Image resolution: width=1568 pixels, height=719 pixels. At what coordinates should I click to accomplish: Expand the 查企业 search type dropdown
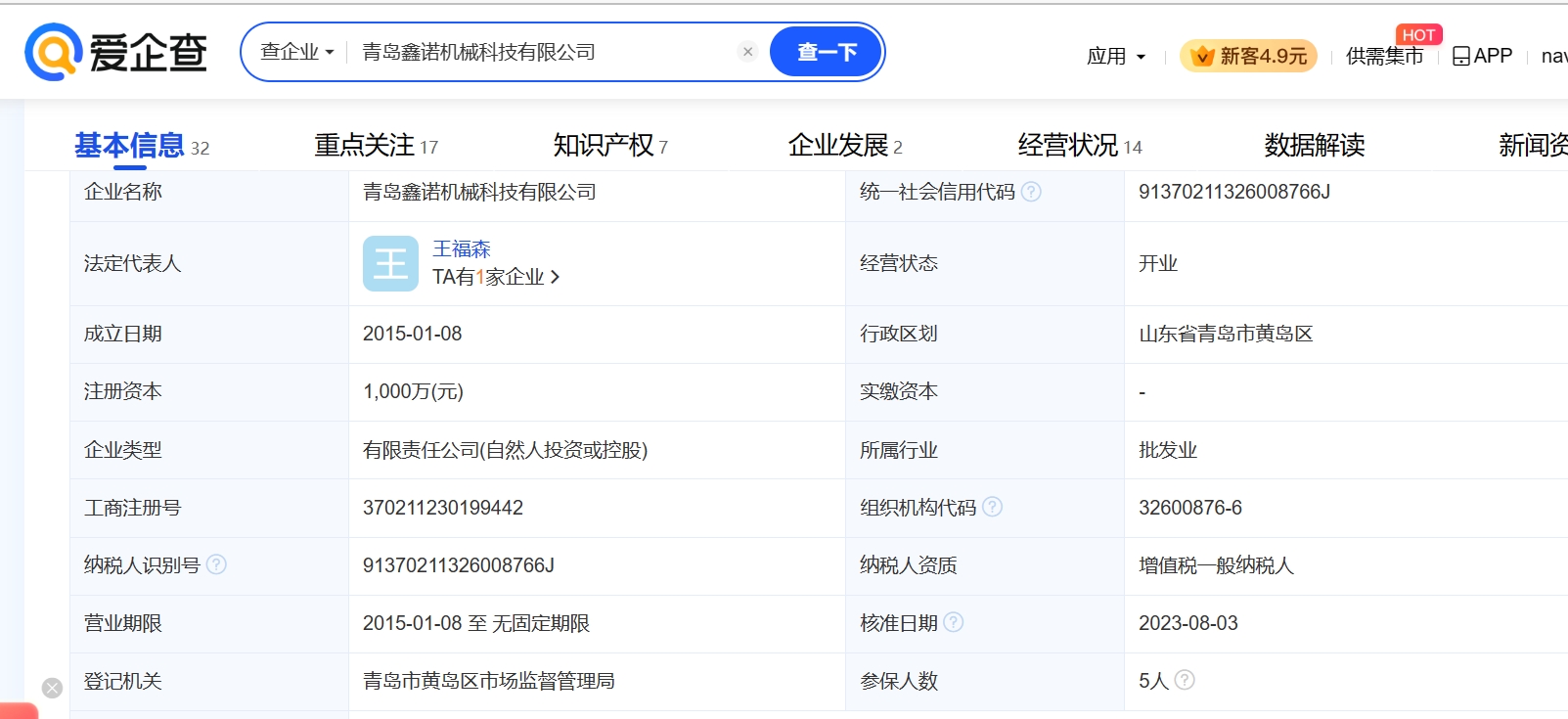pos(297,52)
